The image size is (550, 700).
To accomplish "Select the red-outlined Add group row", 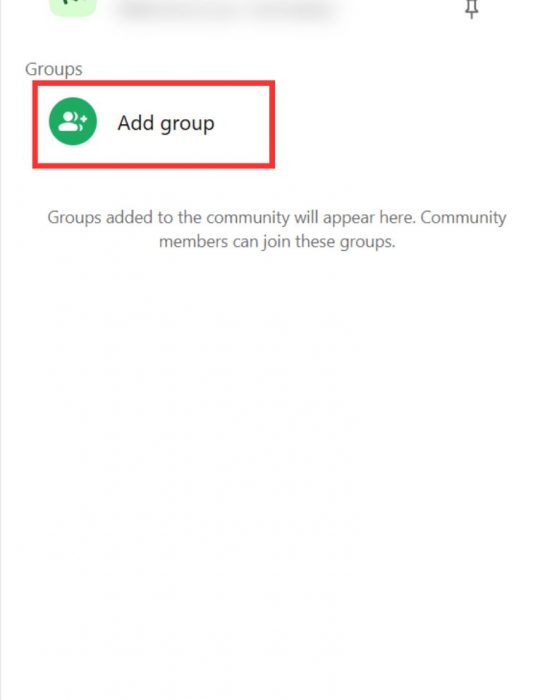I will coord(154,125).
